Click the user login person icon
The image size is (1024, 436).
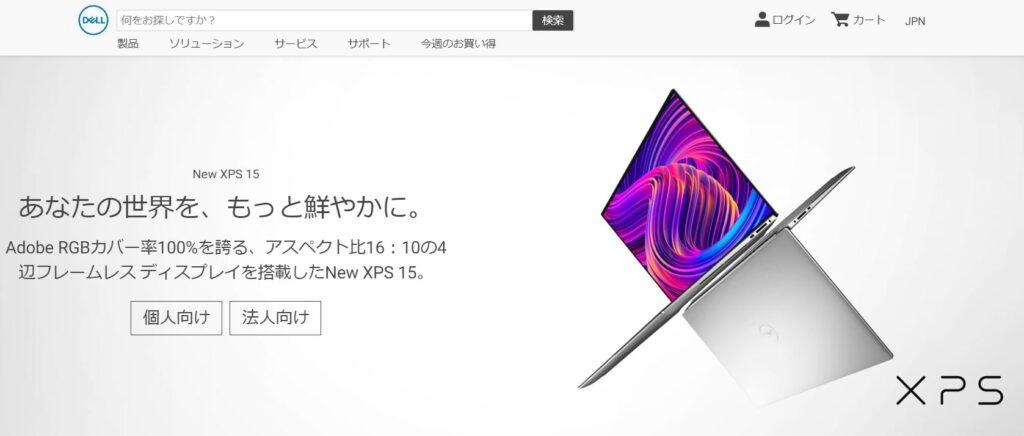[x=761, y=20]
